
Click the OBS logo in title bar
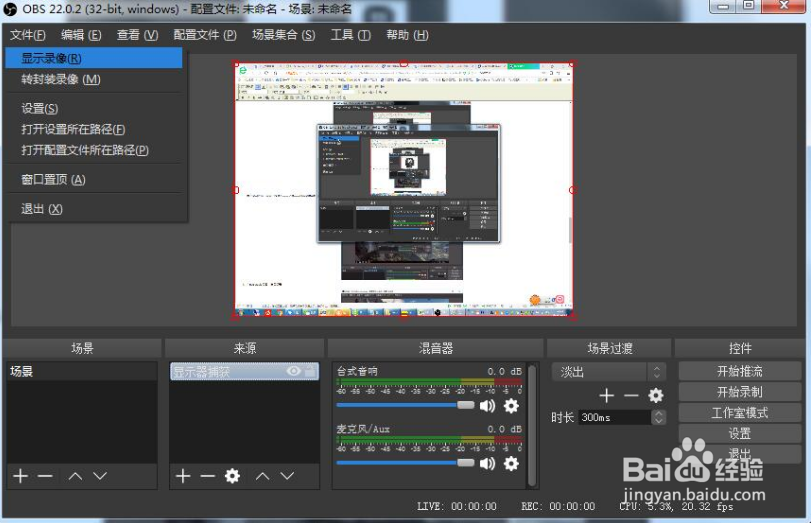point(10,9)
